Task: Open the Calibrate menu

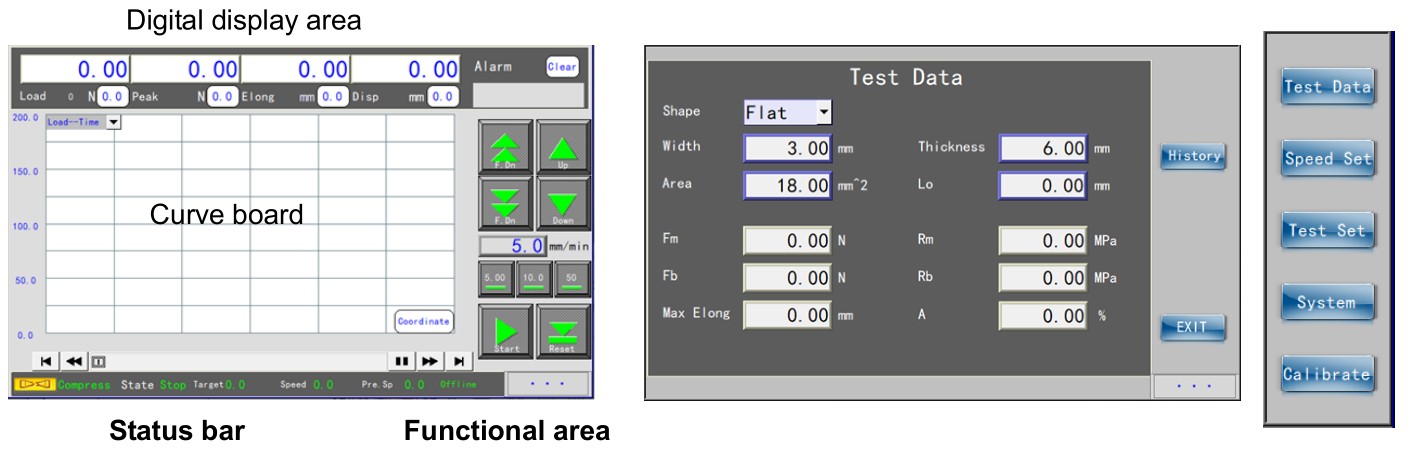Action: click(x=1327, y=374)
